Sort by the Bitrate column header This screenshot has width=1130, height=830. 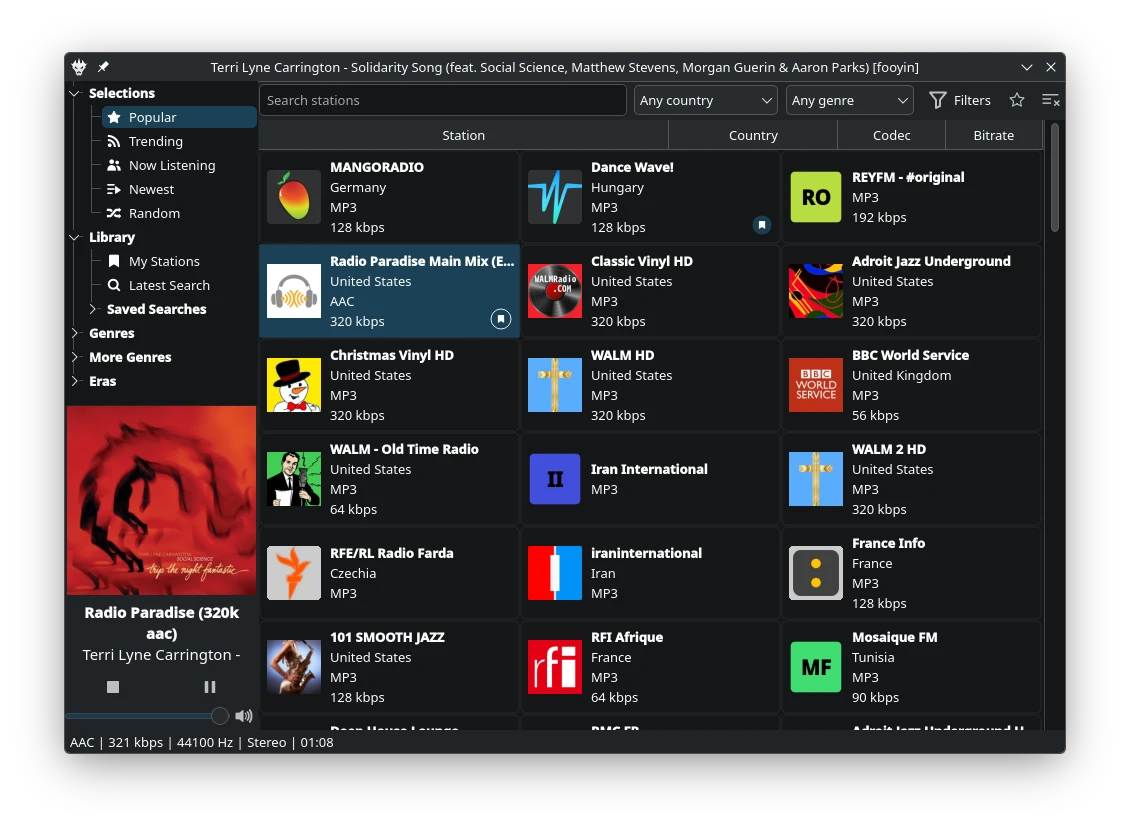994,135
